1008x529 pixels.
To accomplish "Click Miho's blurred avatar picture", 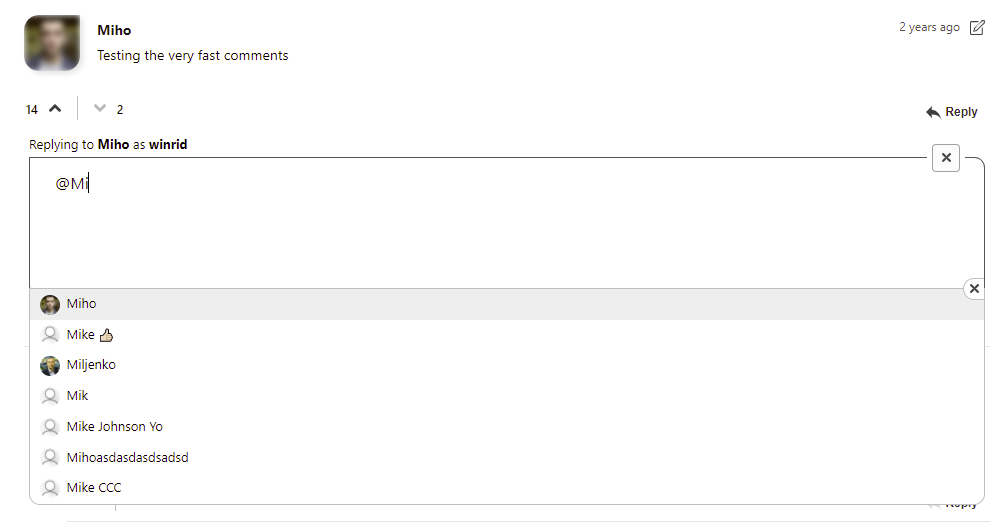I will [x=52, y=43].
